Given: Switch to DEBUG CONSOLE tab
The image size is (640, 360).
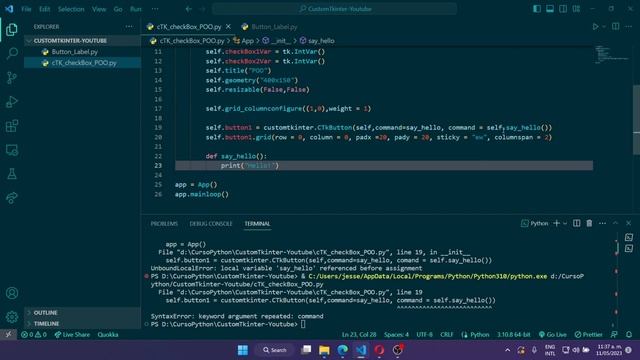Looking at the screenshot, I should (211, 224).
